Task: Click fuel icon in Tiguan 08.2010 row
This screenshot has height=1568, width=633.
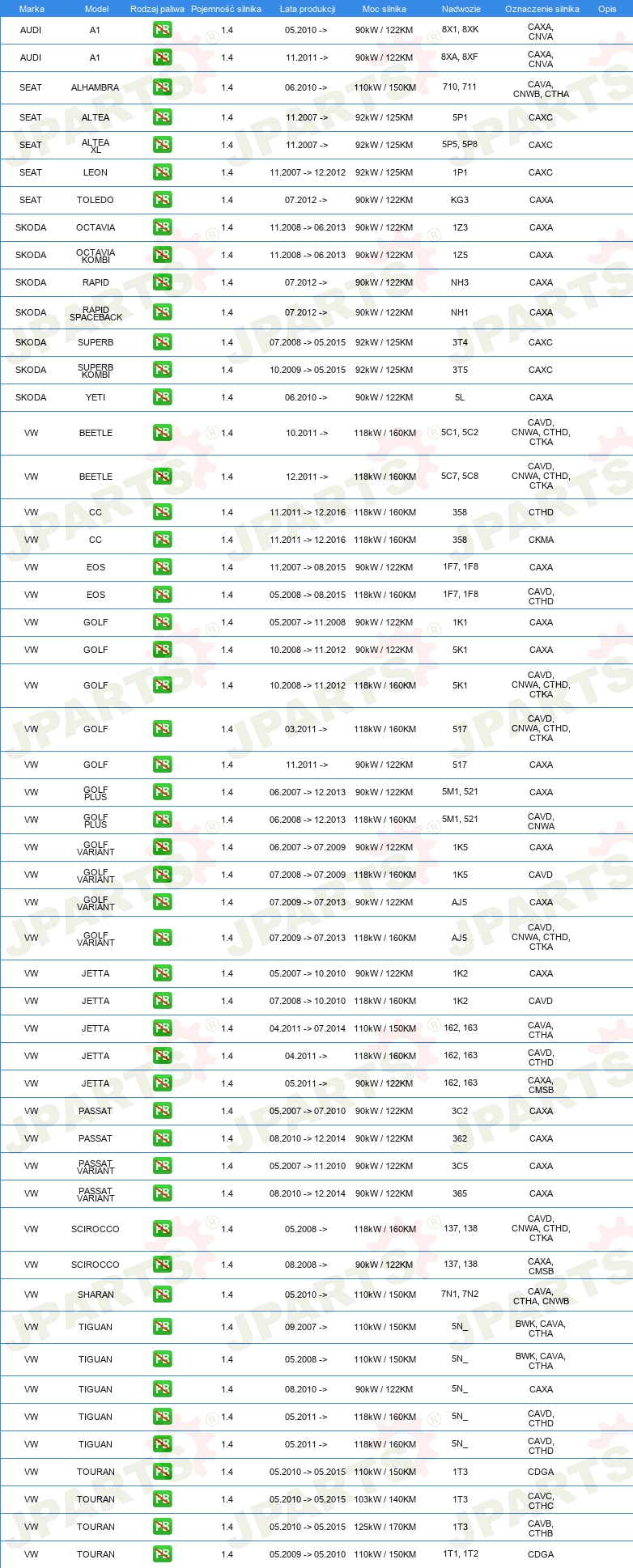Action: click(162, 1389)
